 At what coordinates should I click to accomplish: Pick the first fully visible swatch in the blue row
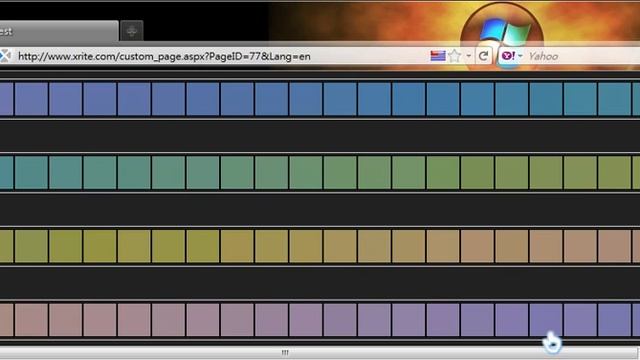[x=31, y=99]
